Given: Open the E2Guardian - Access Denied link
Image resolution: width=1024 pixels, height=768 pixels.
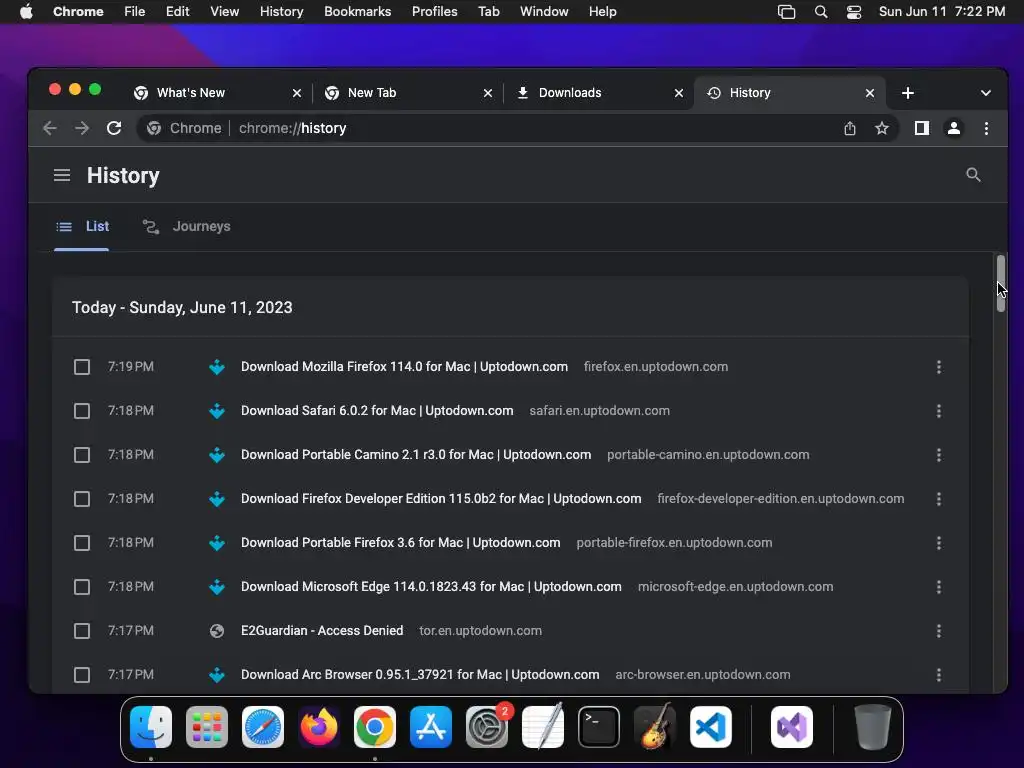Looking at the screenshot, I should (322, 631).
